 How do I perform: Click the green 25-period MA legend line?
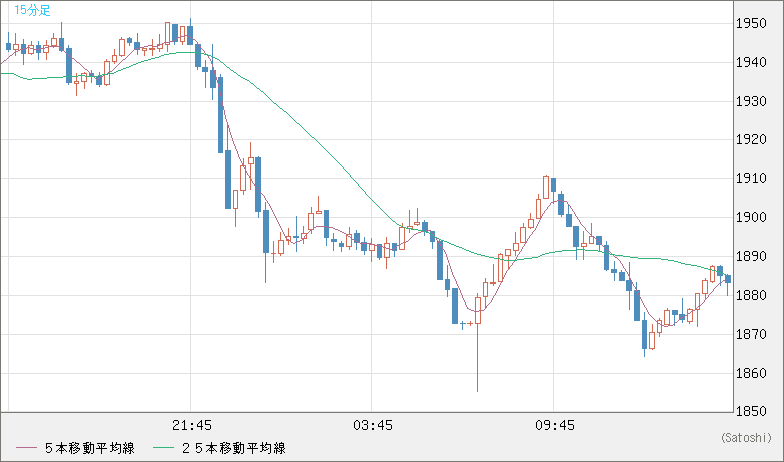pyautogui.click(x=164, y=448)
